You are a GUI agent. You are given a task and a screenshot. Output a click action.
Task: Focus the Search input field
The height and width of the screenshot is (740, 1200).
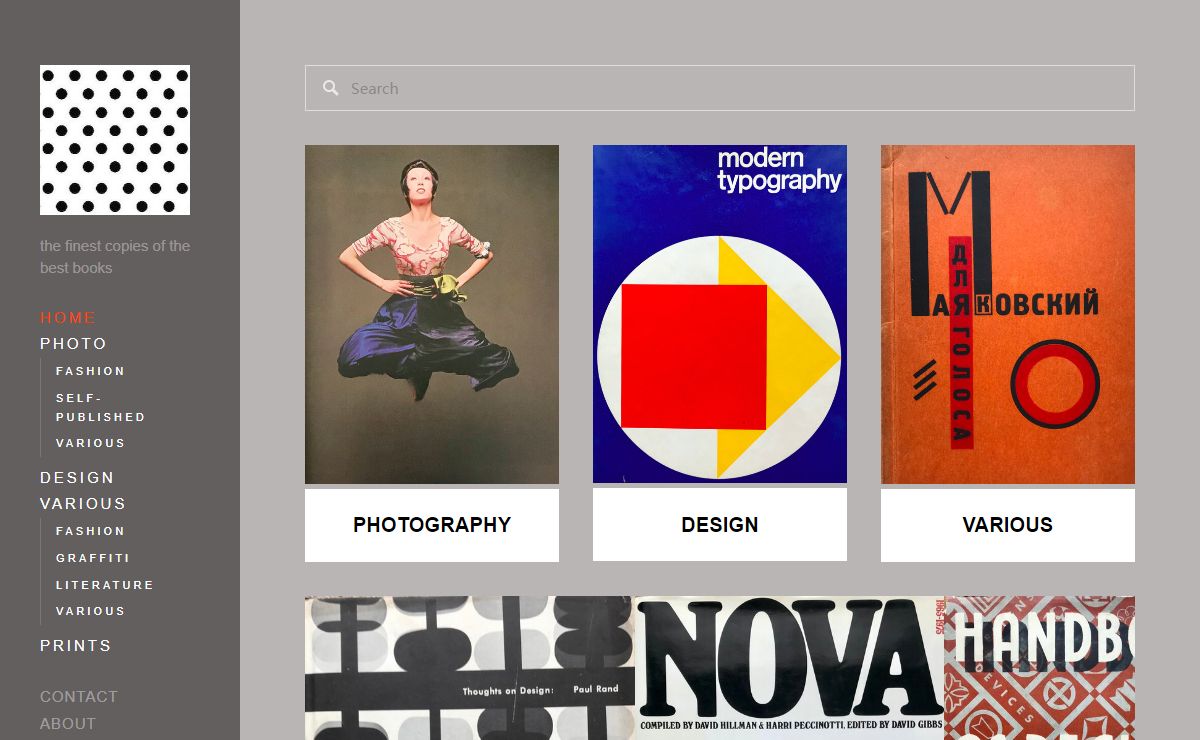[x=720, y=88]
